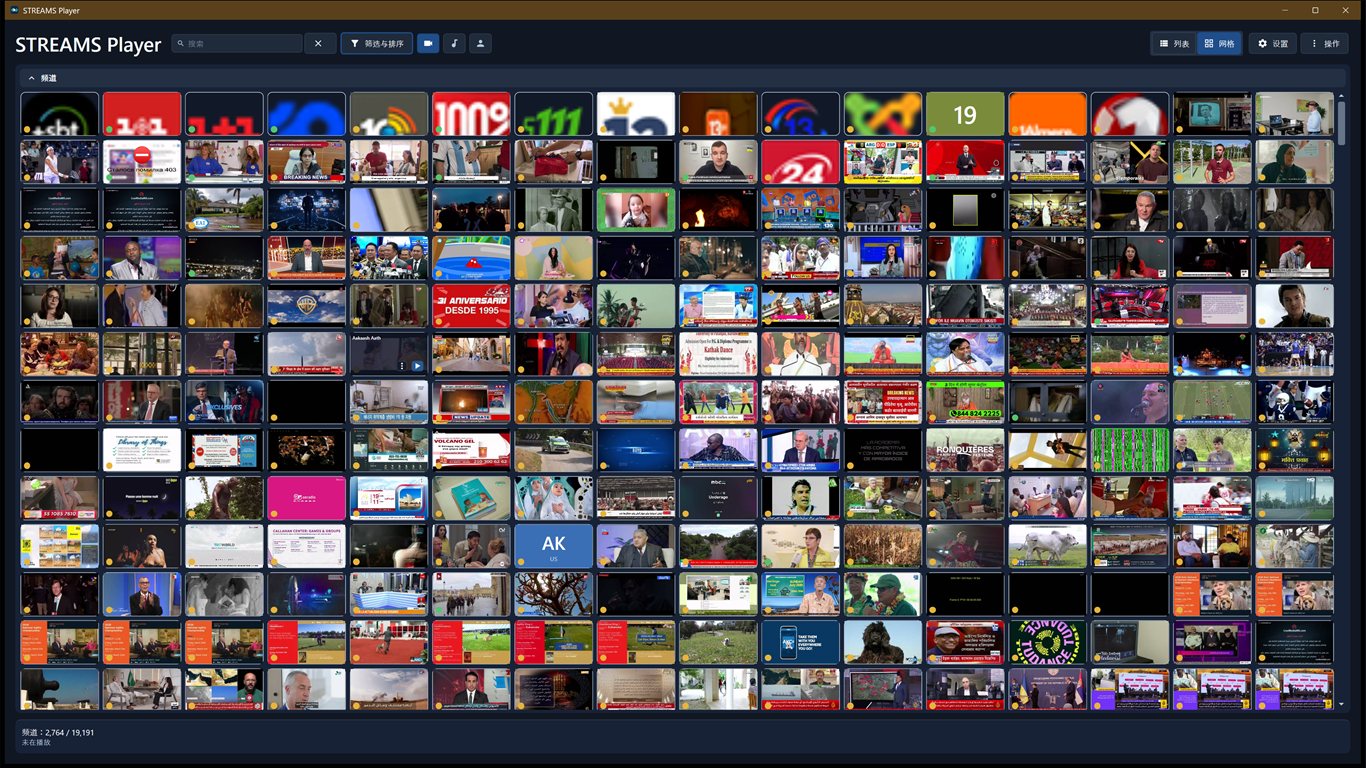Open the "844 824 2225" channel tile
The width and height of the screenshot is (1366, 768).
click(965, 402)
